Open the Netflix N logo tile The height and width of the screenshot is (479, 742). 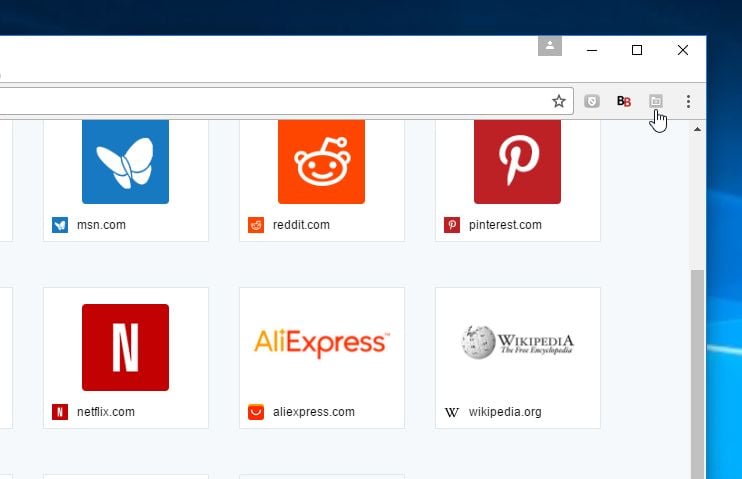click(x=125, y=347)
